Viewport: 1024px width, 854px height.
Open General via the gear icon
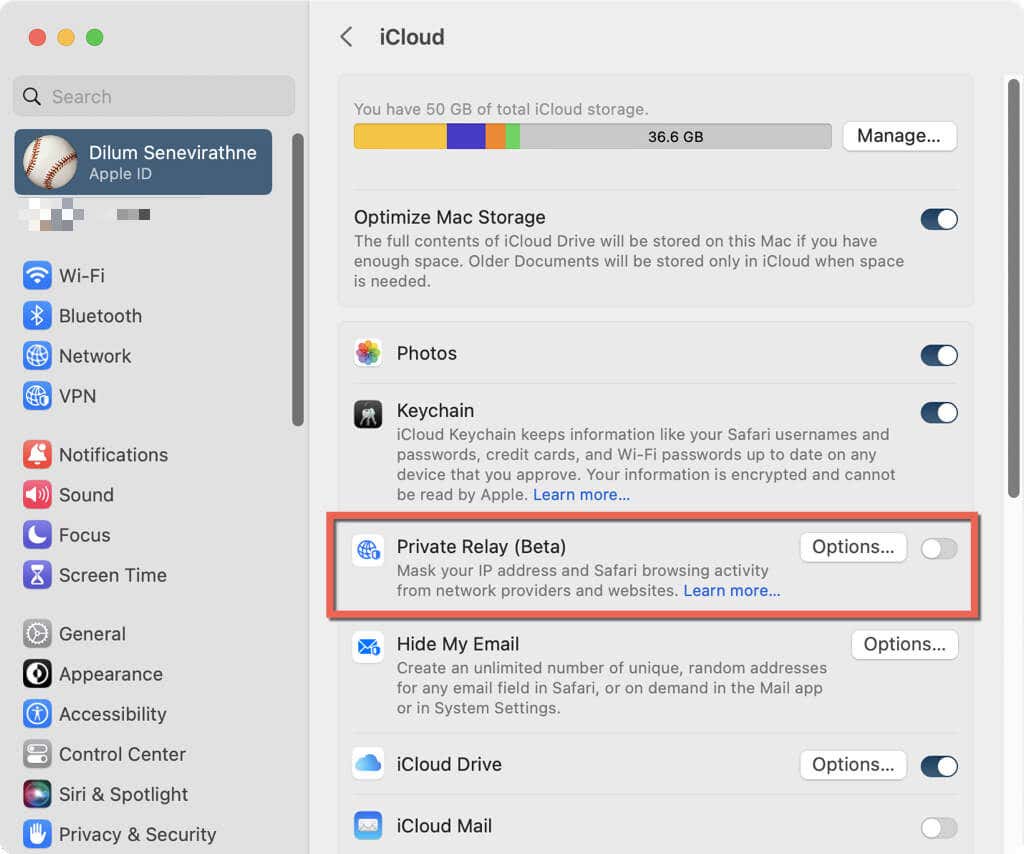point(37,634)
